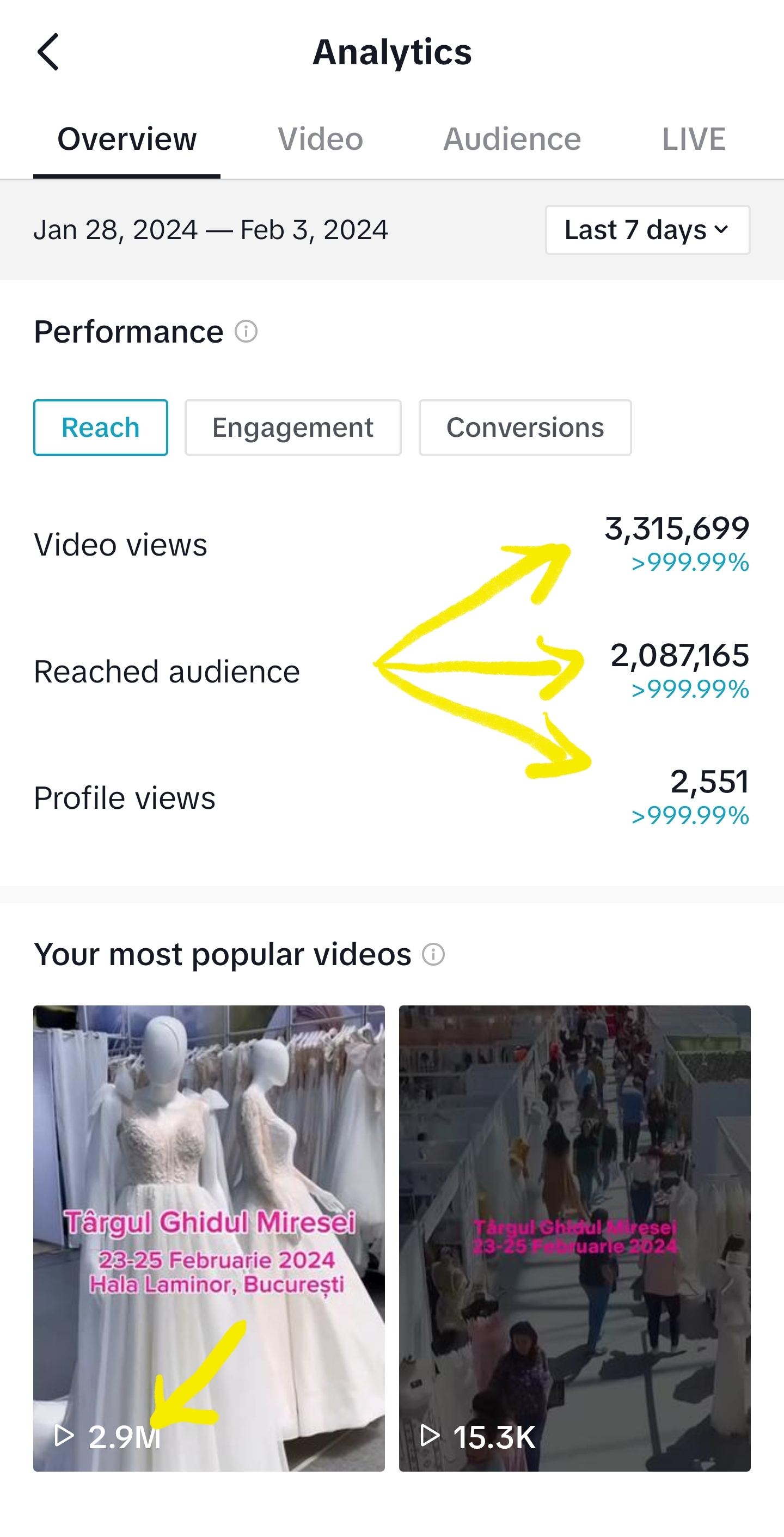Tap info icon beside most popular videos
784x1537 pixels.
click(433, 954)
